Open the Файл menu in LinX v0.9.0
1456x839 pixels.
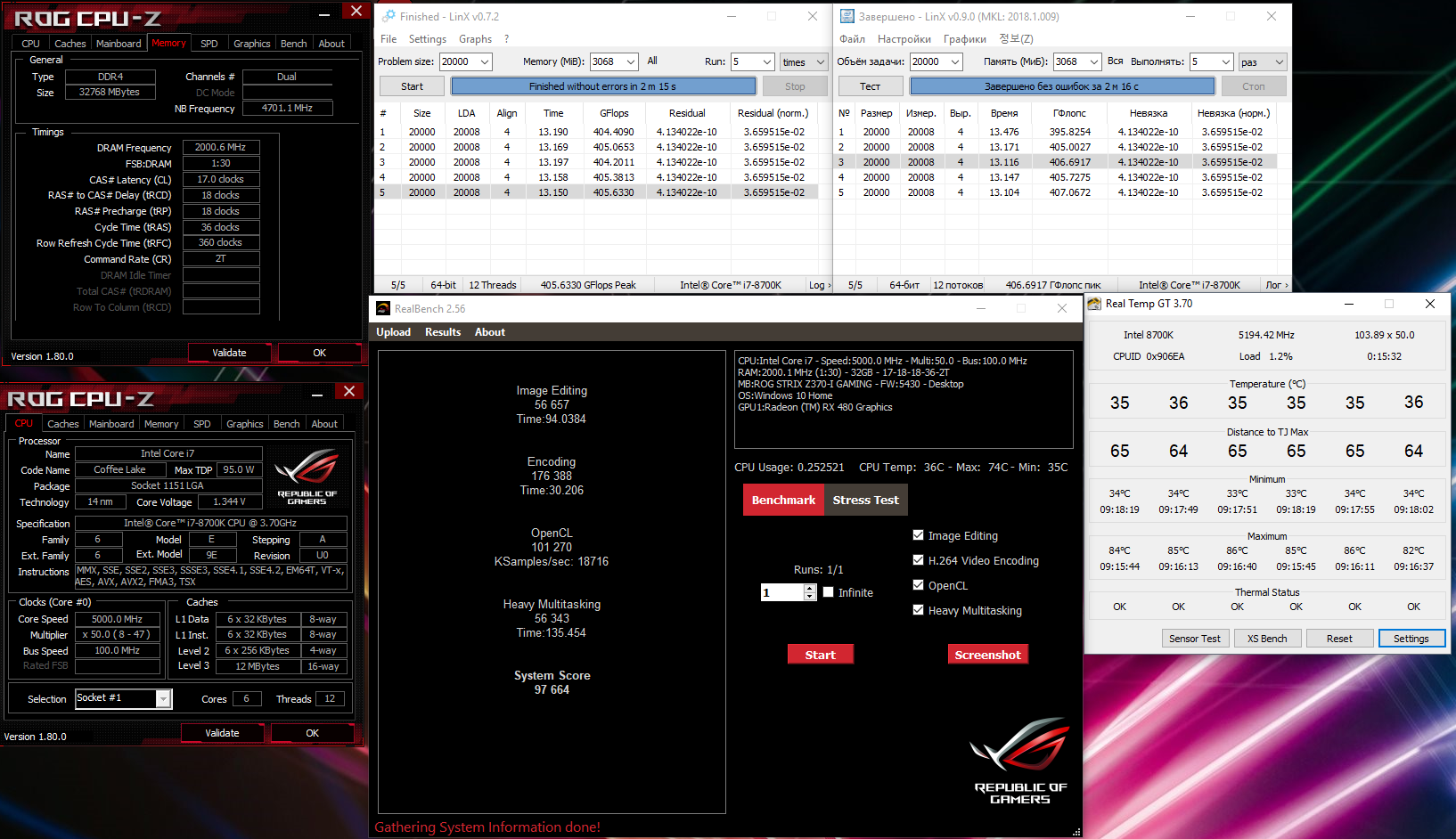pyautogui.click(x=853, y=39)
